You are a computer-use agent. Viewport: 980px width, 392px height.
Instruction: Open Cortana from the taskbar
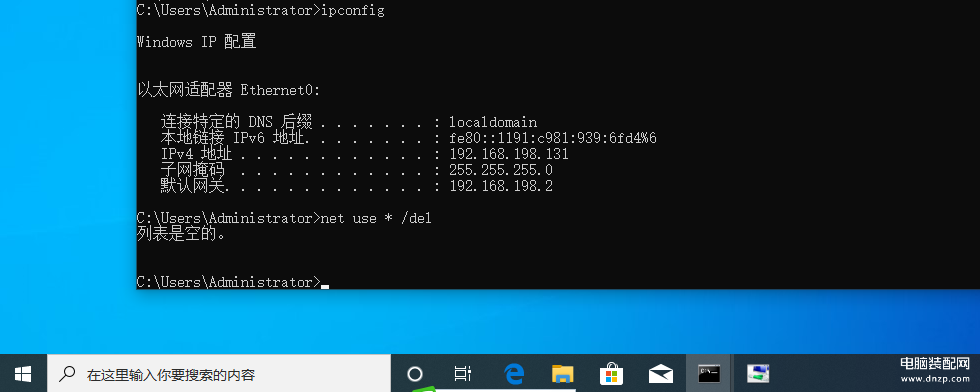coord(415,374)
